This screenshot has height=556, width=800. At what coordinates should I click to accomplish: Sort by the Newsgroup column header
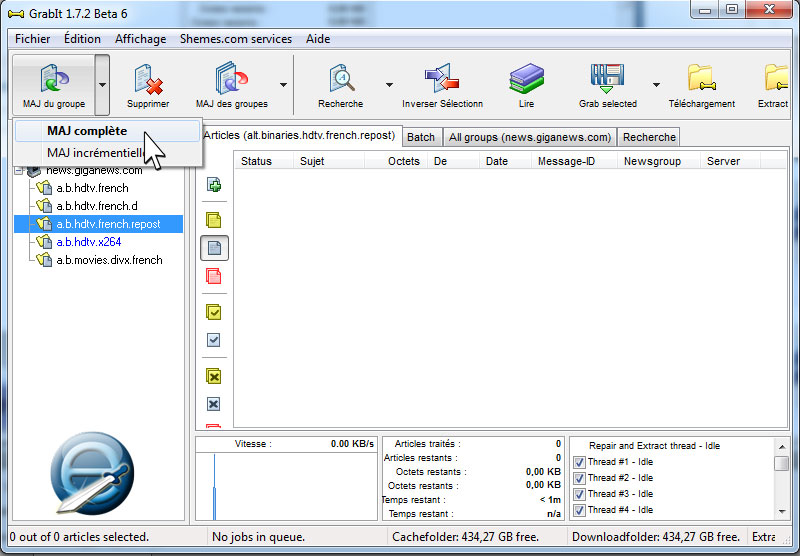coord(659,161)
